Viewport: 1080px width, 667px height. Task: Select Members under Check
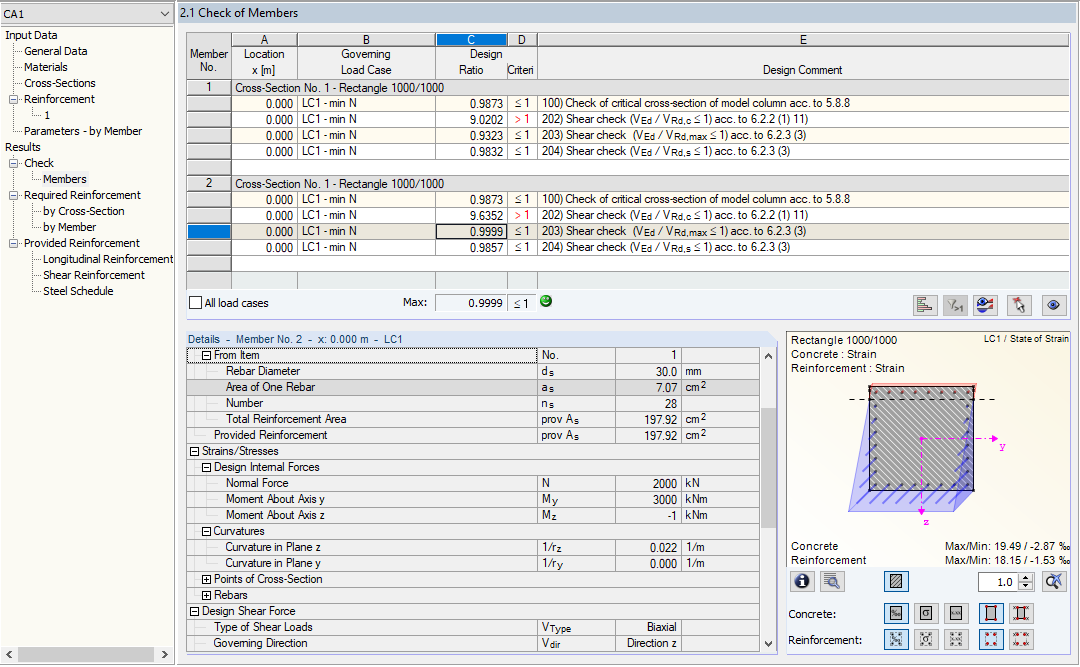click(x=65, y=179)
